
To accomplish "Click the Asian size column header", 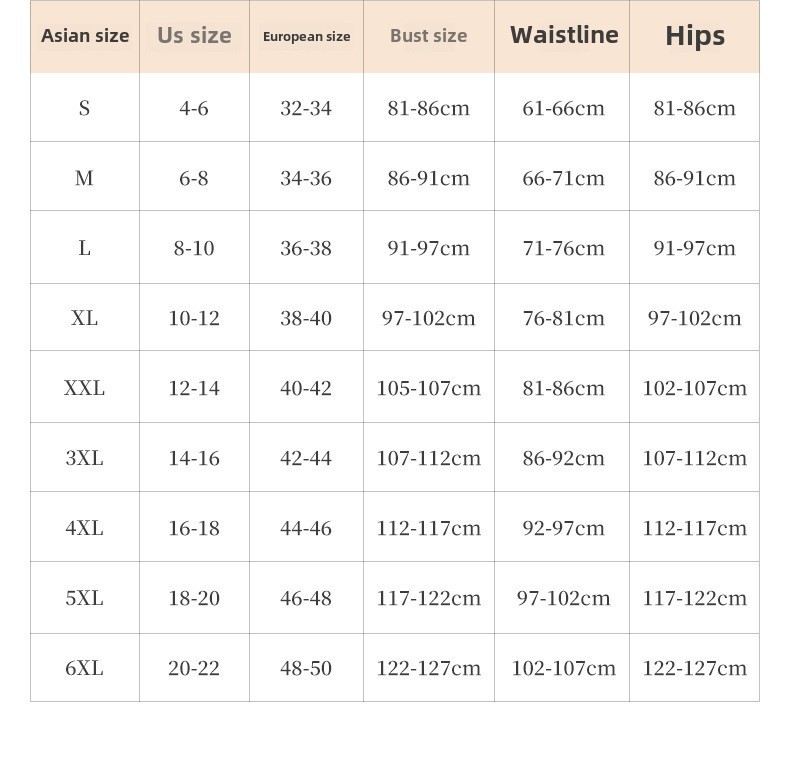I will [85, 36].
